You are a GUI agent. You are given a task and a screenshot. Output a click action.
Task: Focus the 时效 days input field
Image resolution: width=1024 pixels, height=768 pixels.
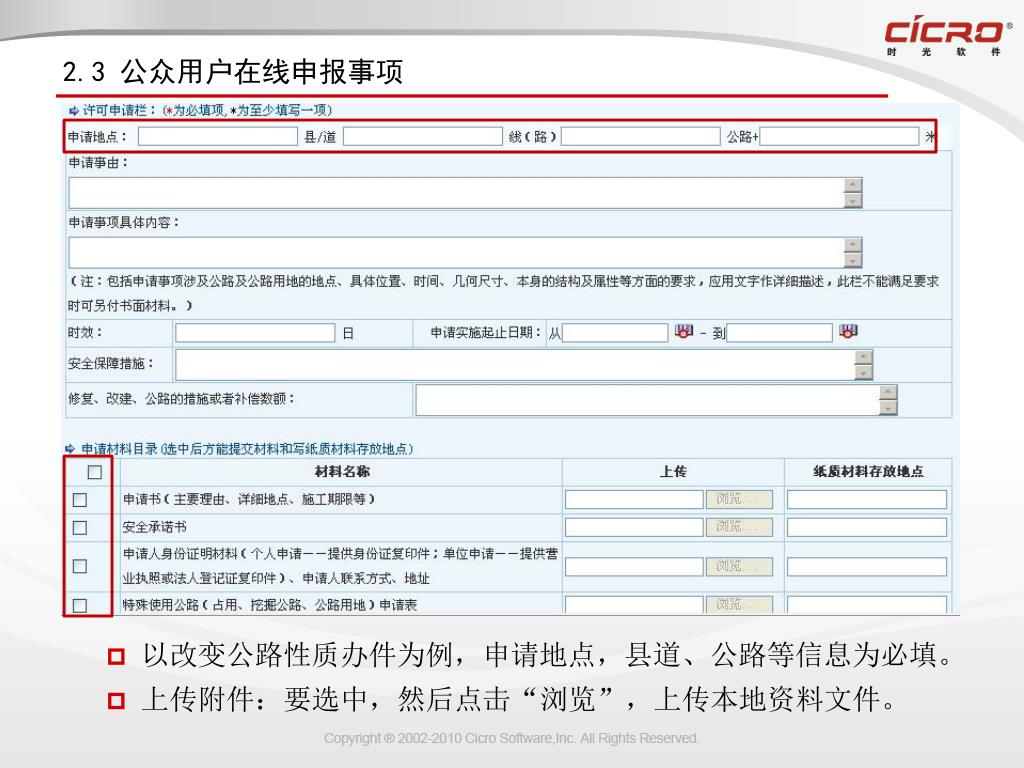(x=256, y=333)
